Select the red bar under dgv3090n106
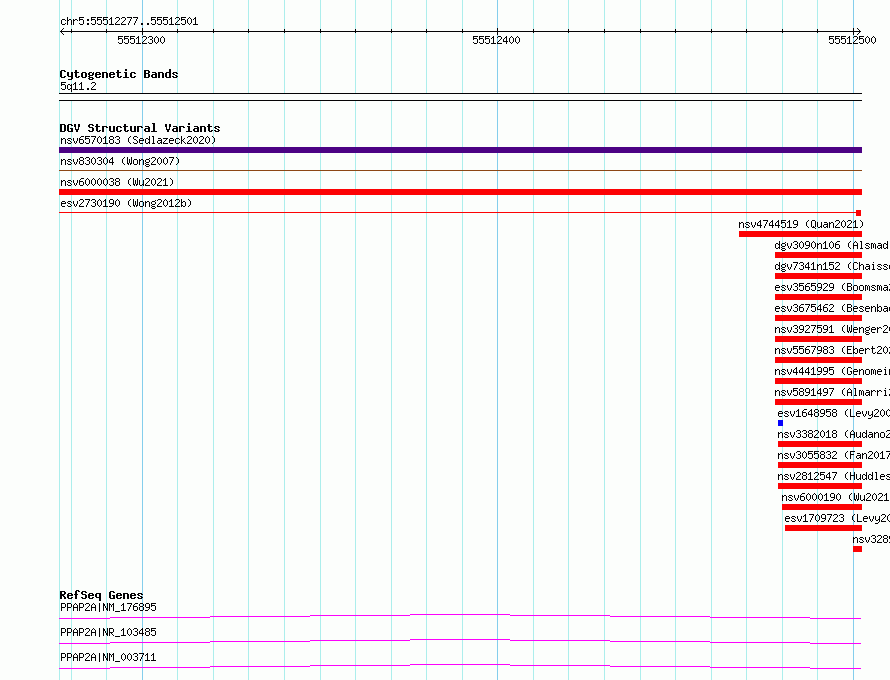Screen dimensions: 890x680 coord(818,255)
